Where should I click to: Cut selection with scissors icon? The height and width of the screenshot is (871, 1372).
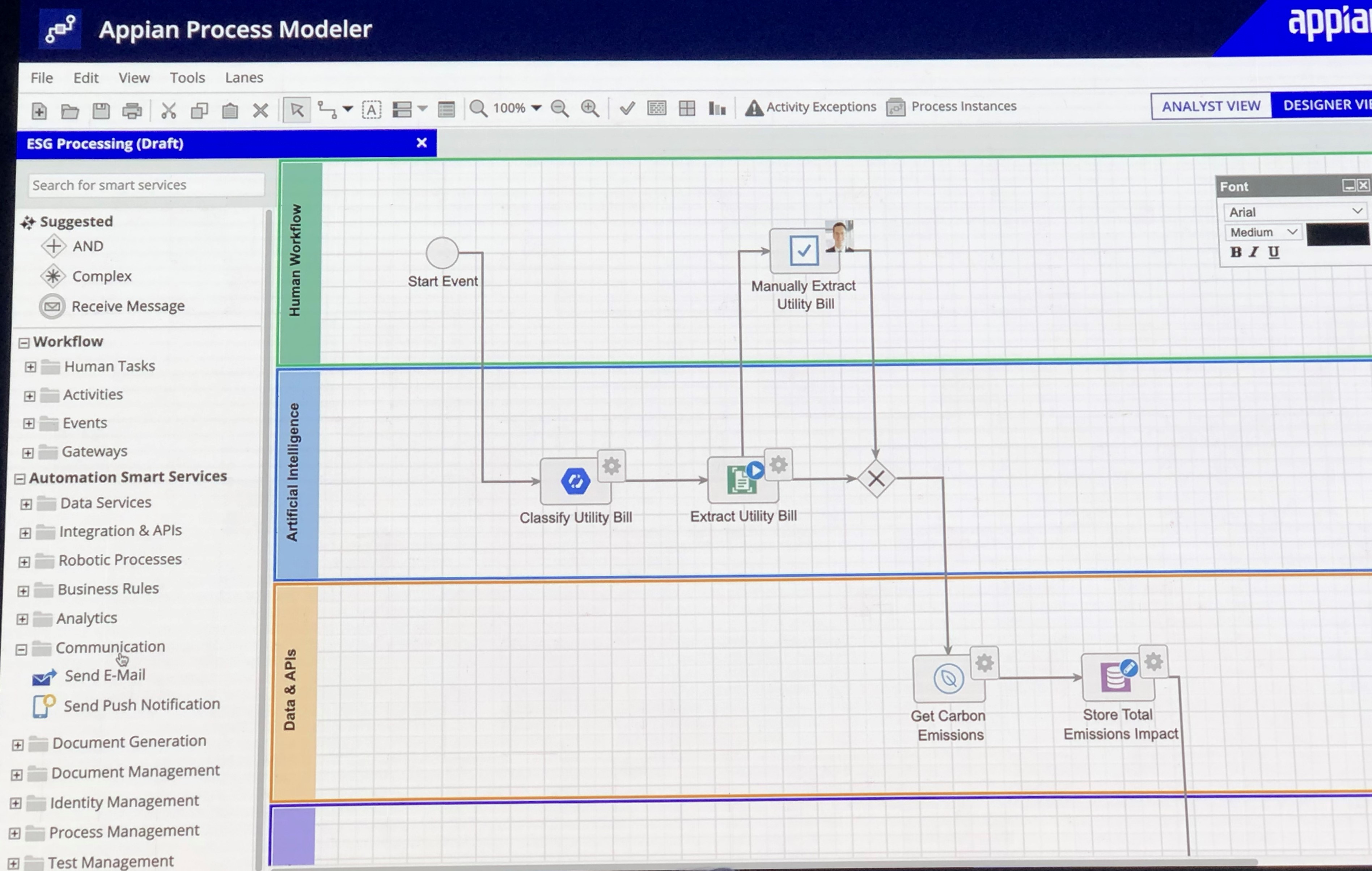[x=168, y=110]
